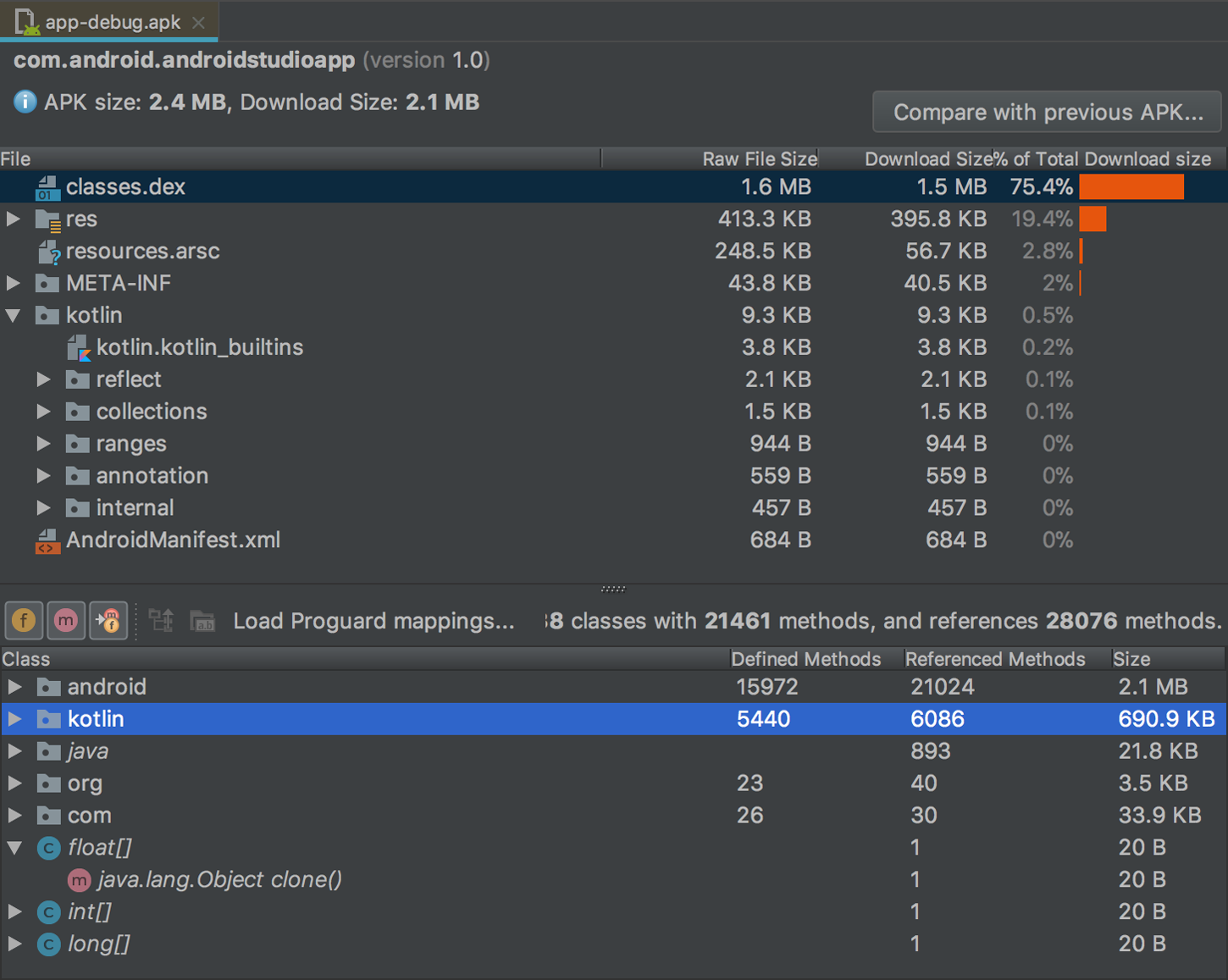Click the kotlin_builtins file icon
The image size is (1228, 980).
pos(79,347)
